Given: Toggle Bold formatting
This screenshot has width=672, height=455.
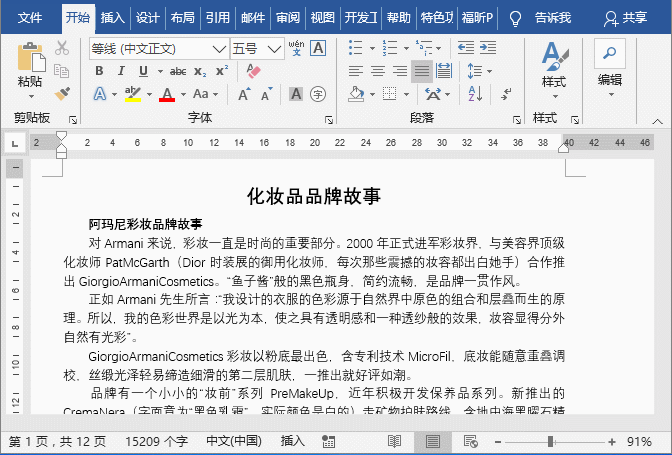Looking at the screenshot, I should 99,71.
